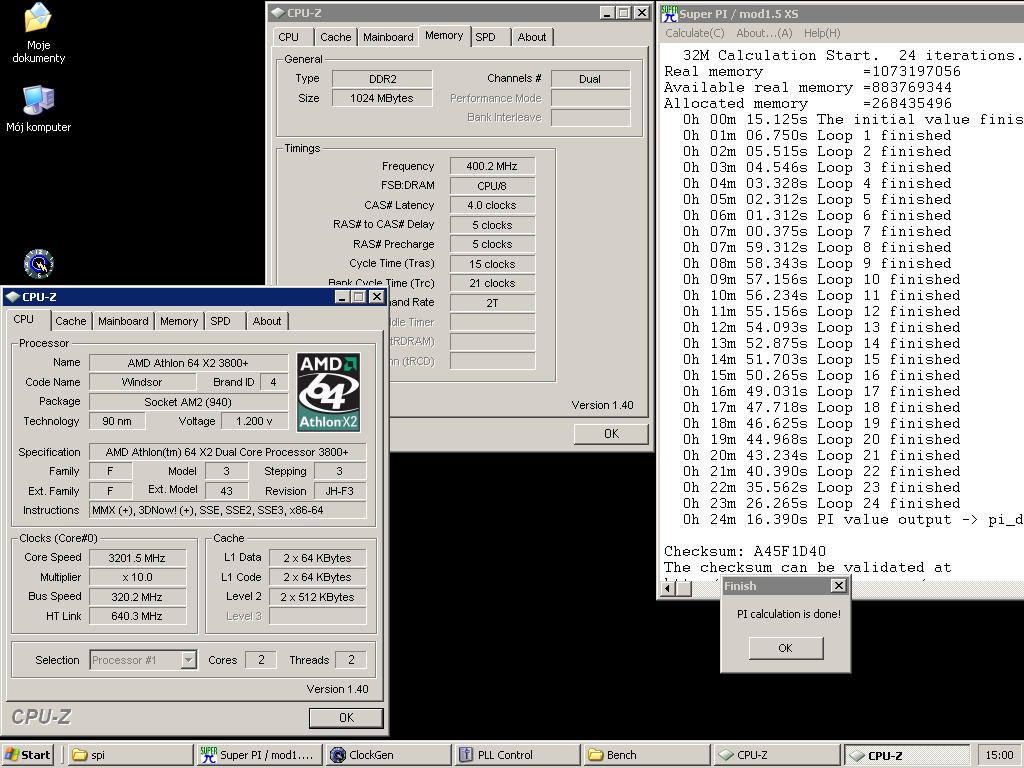Click the Core Speed 3201.5 MHz value
Viewport: 1024px width, 768px height.
[x=137, y=558]
